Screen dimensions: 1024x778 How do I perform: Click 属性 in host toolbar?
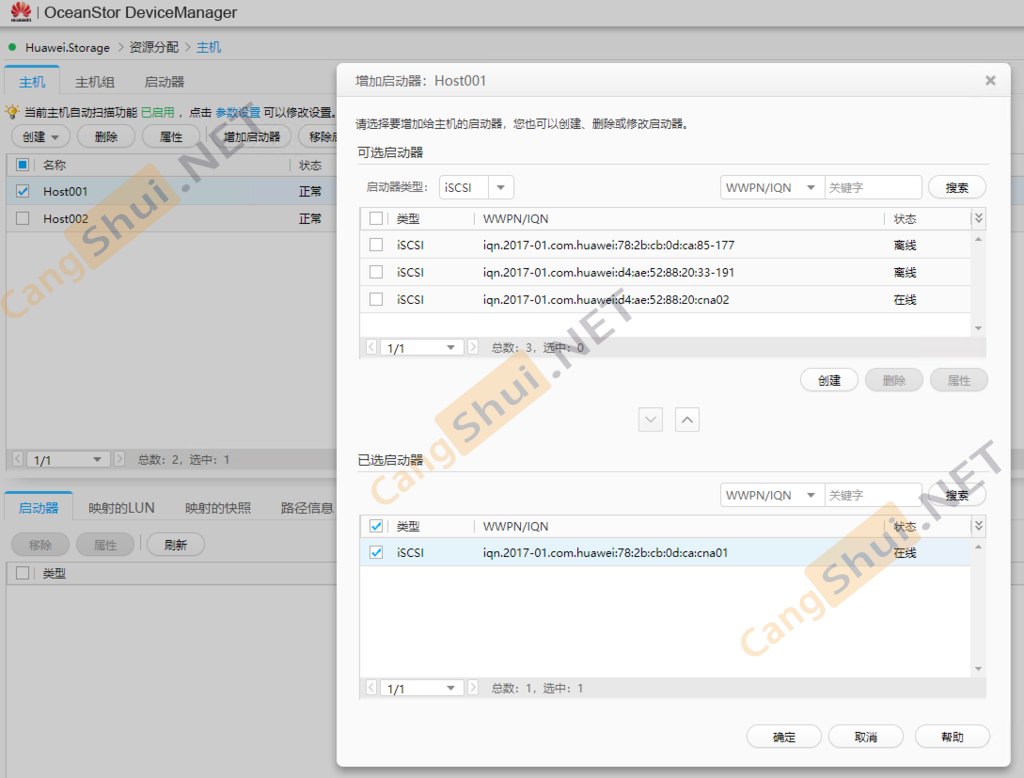(x=171, y=137)
